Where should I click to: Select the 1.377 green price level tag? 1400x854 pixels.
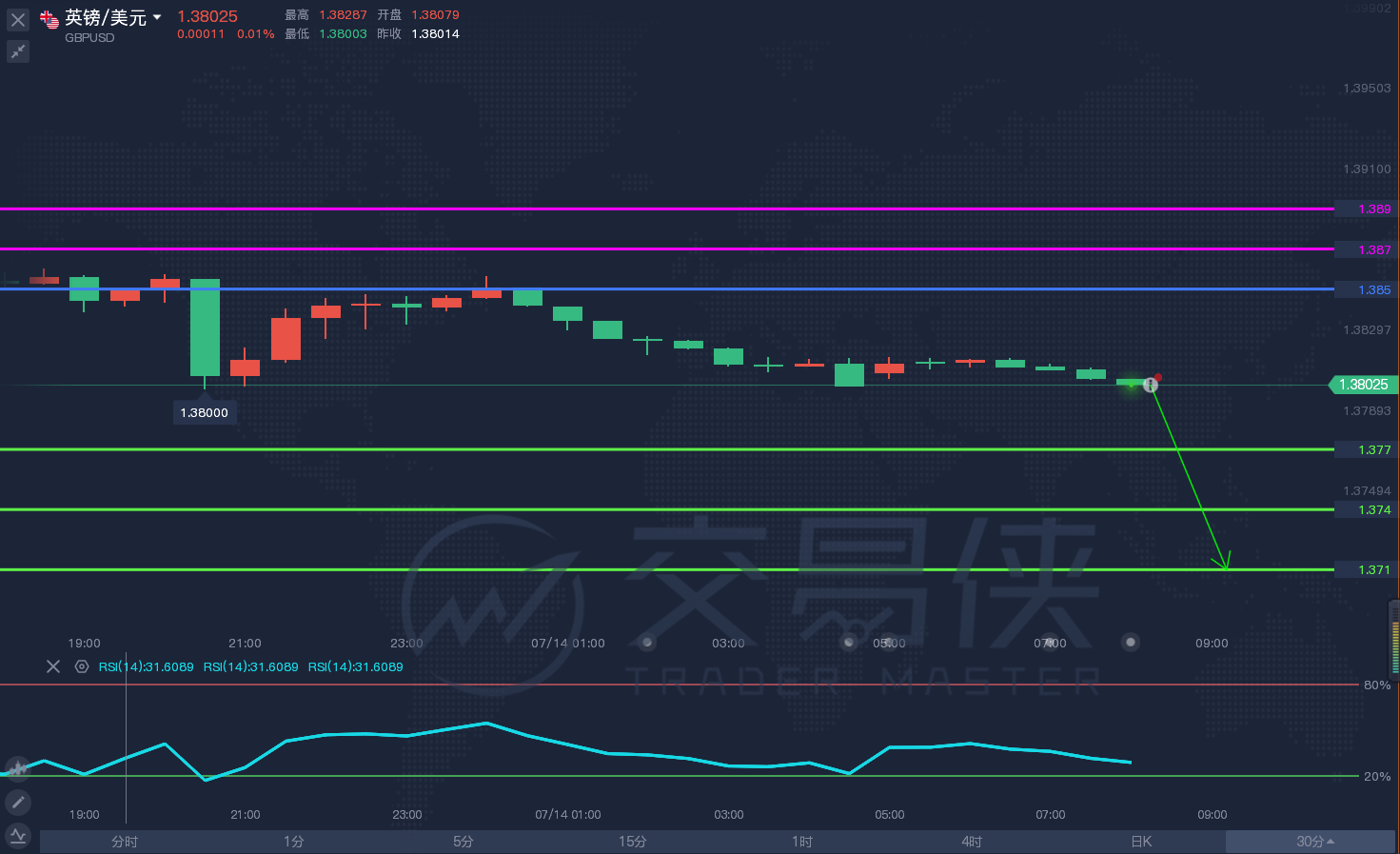(x=1367, y=449)
